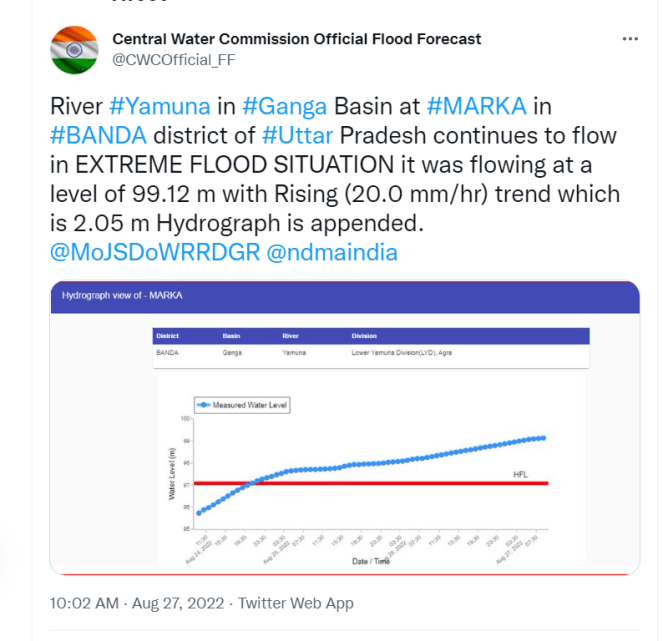The width and height of the screenshot is (663, 641).
Task: Open the tweet's three-dot more menu
Action: click(x=630, y=39)
